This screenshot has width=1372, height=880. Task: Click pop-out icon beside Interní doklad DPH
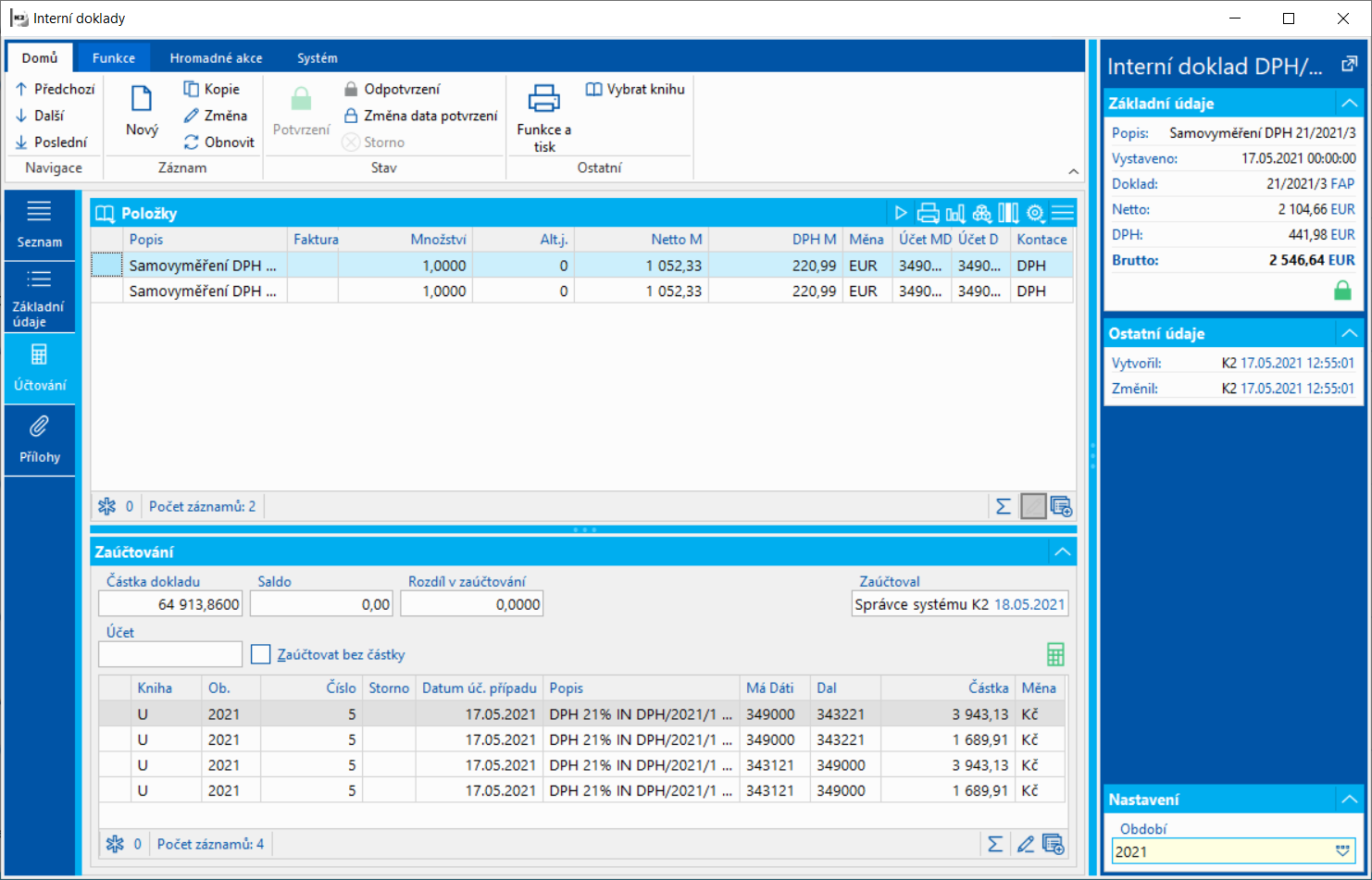[x=1349, y=65]
